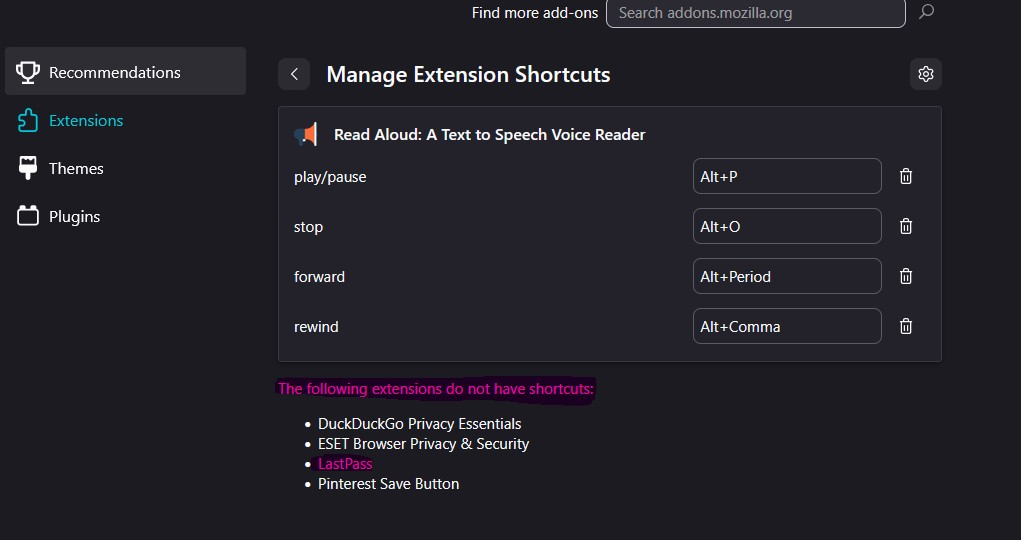
Task: Click the Pinterest Save Button list entry
Action: [388, 484]
